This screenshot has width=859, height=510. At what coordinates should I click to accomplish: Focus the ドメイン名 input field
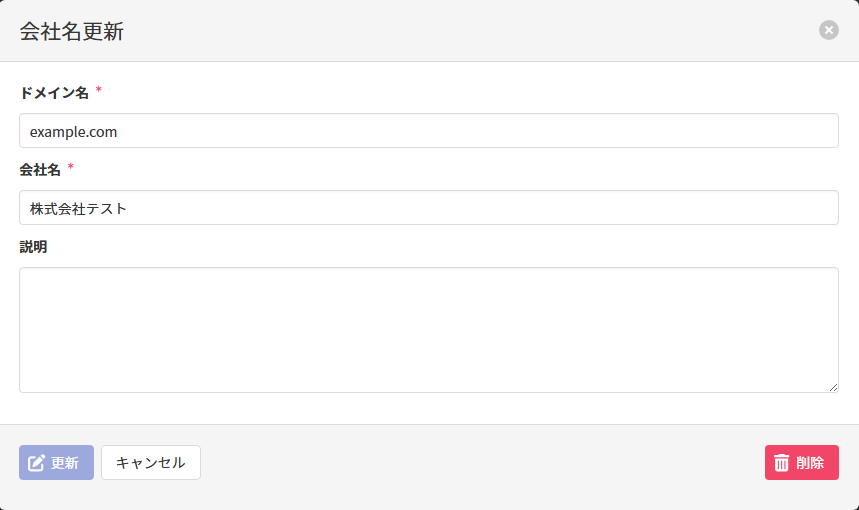[x=428, y=131]
